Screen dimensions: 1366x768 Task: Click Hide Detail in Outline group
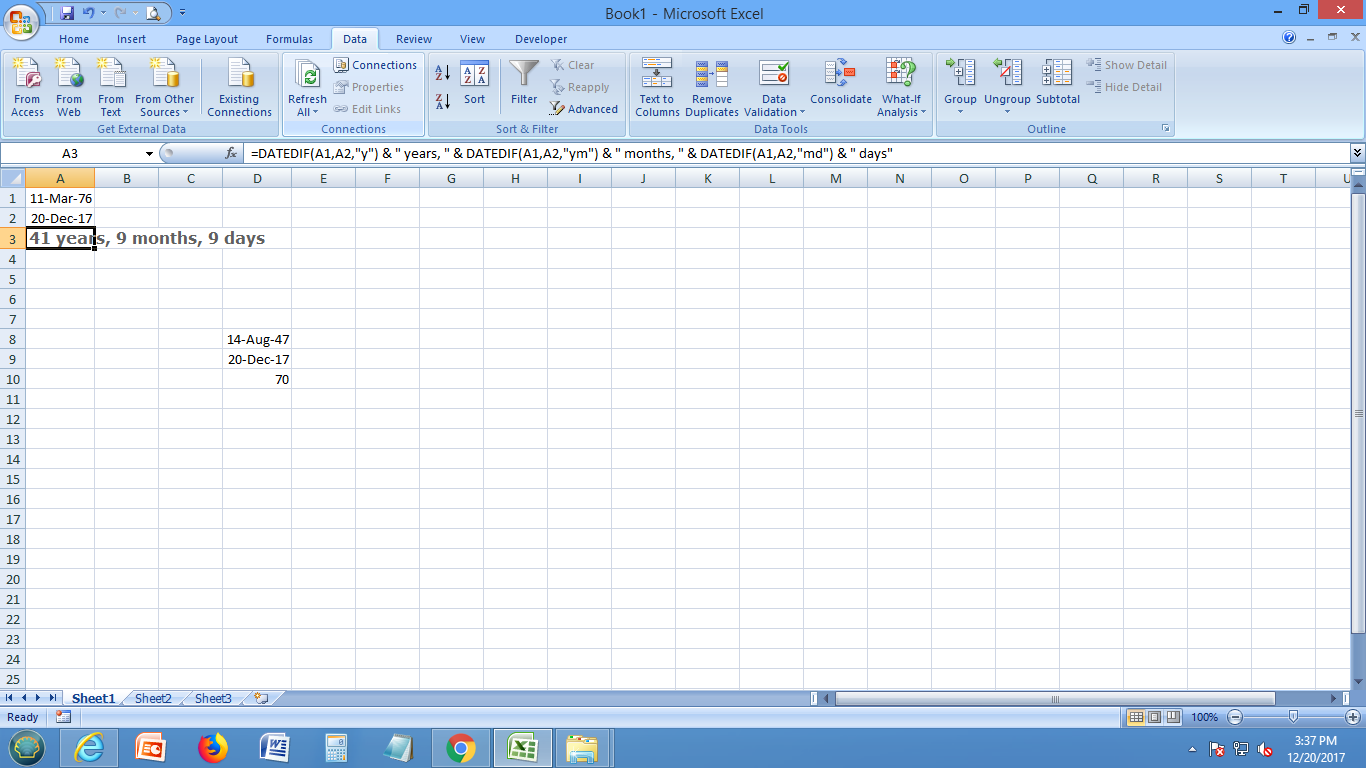pyautogui.click(x=1124, y=87)
